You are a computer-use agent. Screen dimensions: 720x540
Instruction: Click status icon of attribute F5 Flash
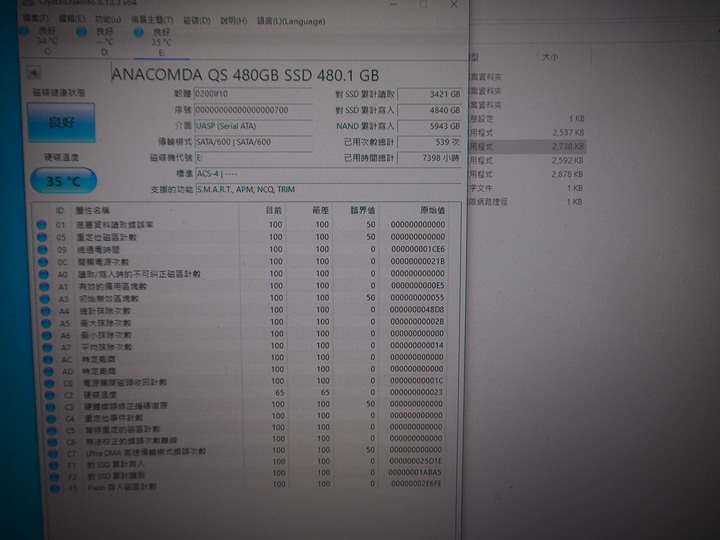coord(55,489)
